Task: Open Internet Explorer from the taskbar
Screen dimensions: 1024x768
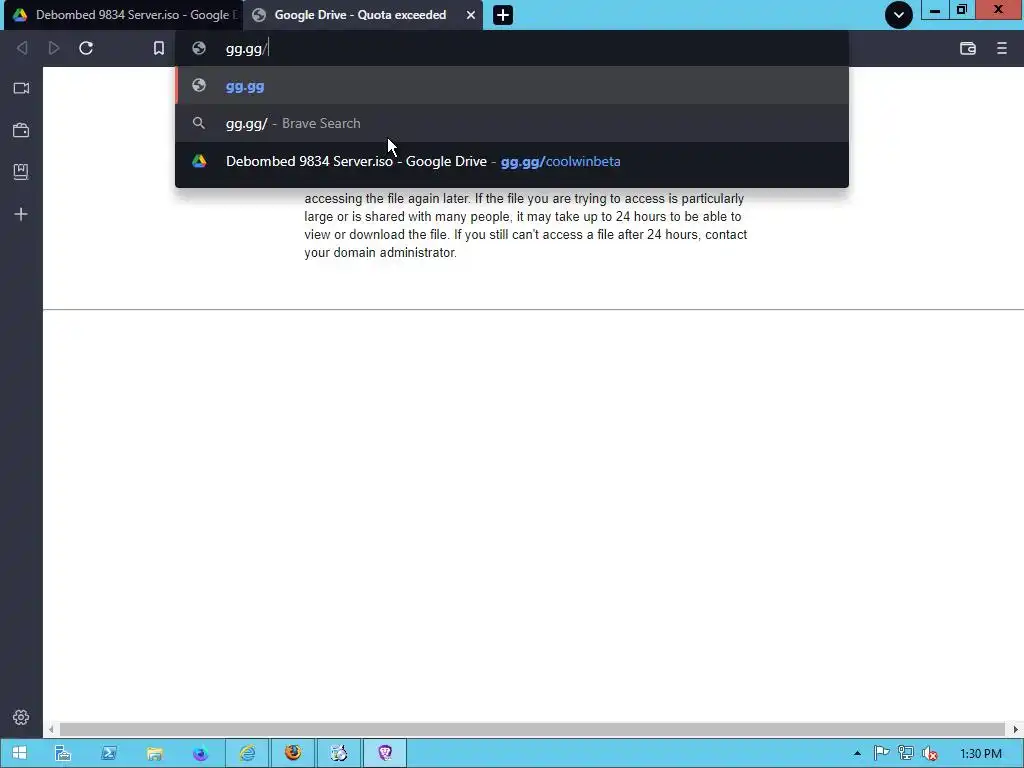Action: [247, 753]
